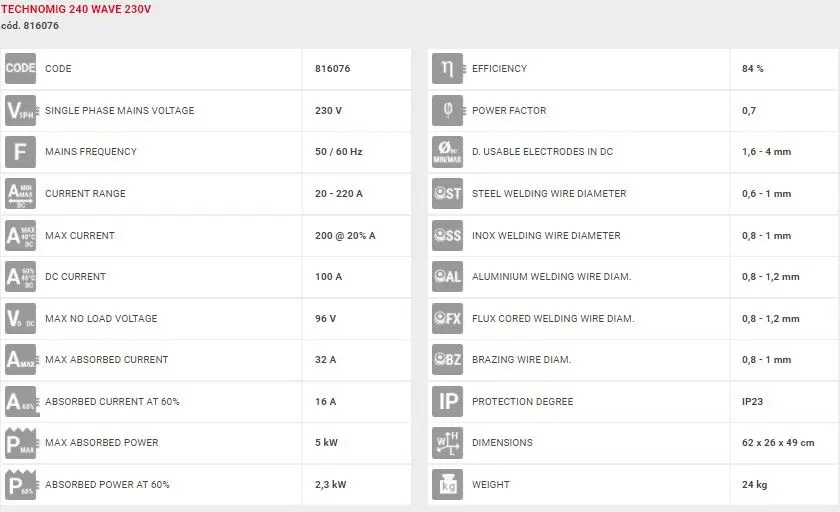Click the 62 x 26 x 49 cm value
Screen dimensions: 840x512
778,443
